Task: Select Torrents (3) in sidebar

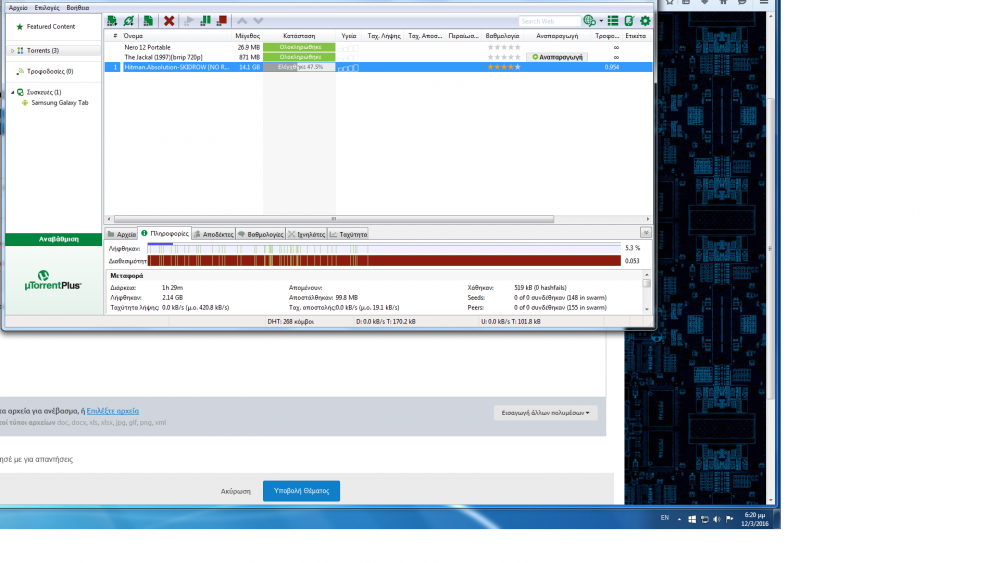Action: coord(43,50)
